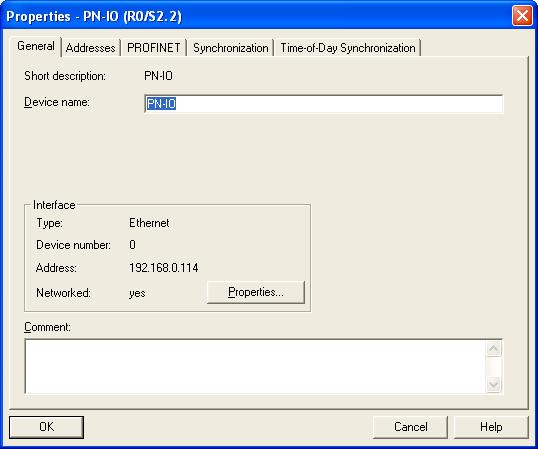Switch to the Synchronization tab
The image size is (538, 449).
coord(231,48)
